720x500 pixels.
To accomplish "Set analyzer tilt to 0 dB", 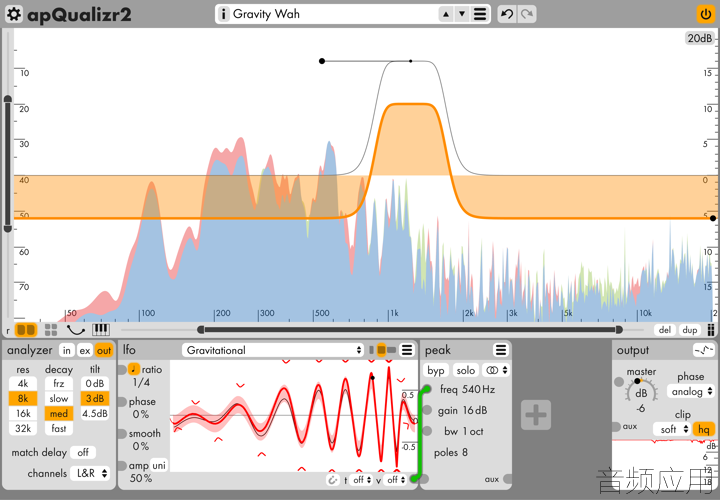I will (95, 383).
